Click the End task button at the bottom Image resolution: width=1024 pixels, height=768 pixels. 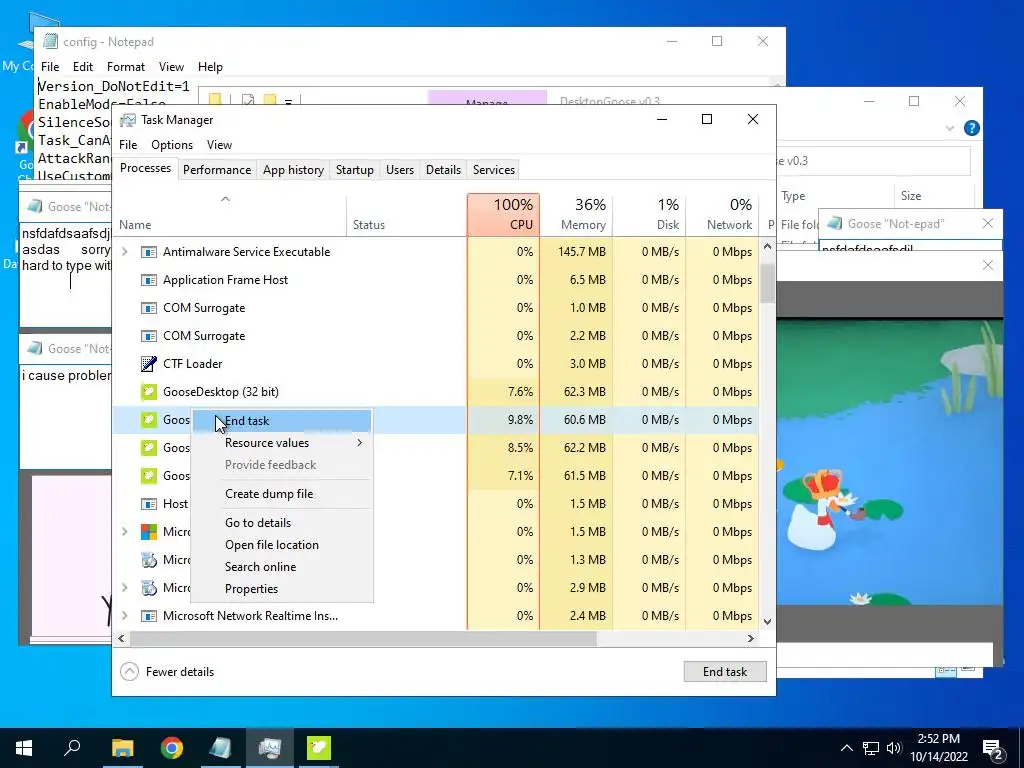click(725, 671)
